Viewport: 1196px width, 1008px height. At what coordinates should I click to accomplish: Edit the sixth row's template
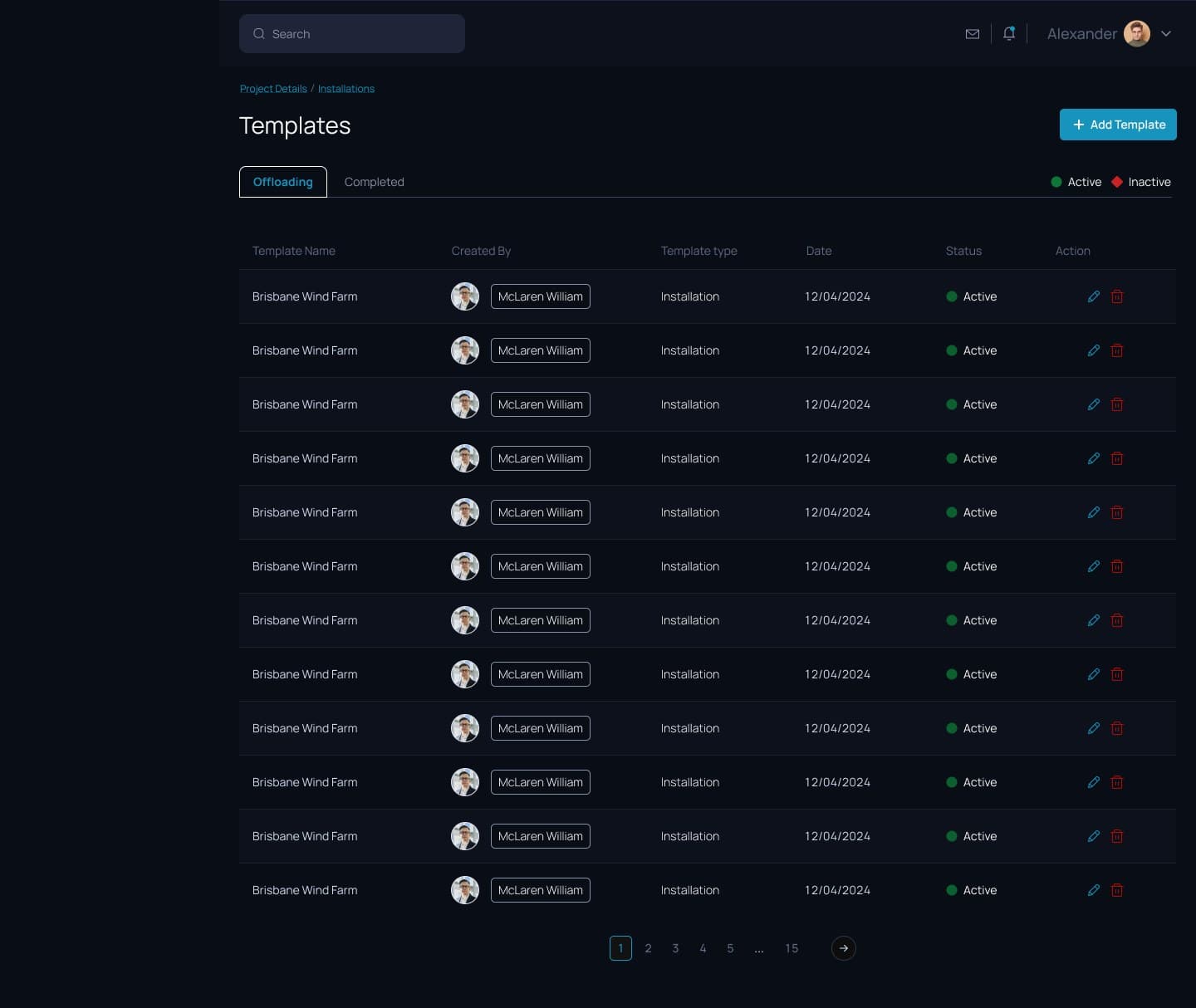pos(1094,566)
